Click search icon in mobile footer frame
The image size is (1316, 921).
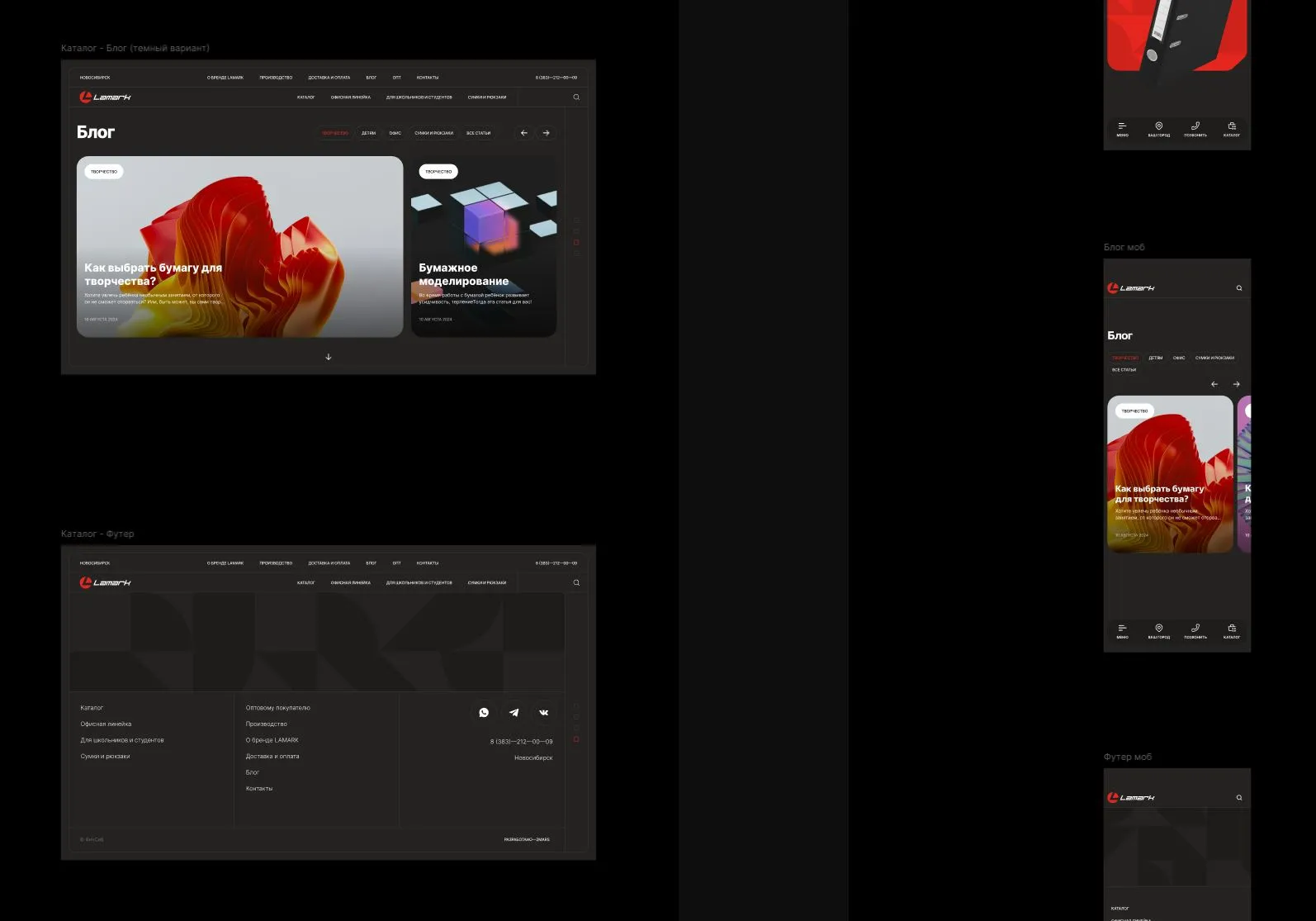[1238, 798]
